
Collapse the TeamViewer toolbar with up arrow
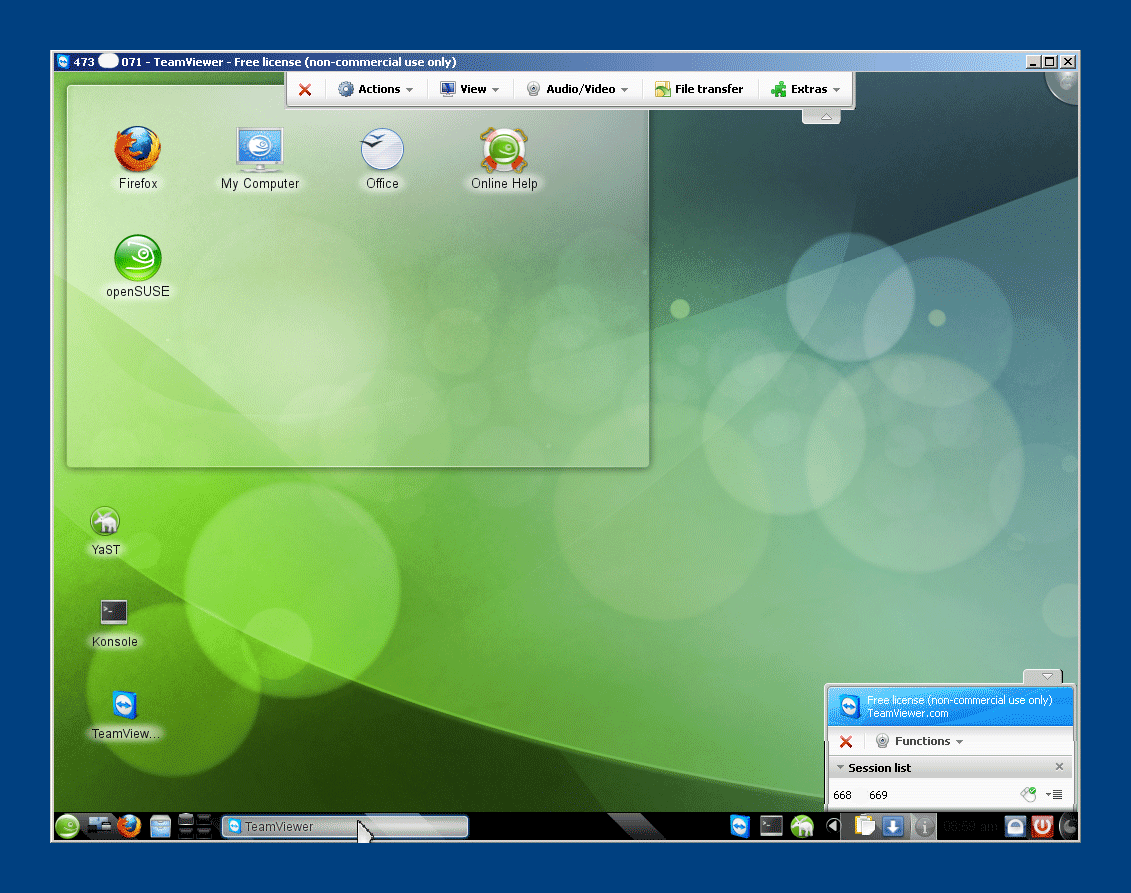pos(822,116)
